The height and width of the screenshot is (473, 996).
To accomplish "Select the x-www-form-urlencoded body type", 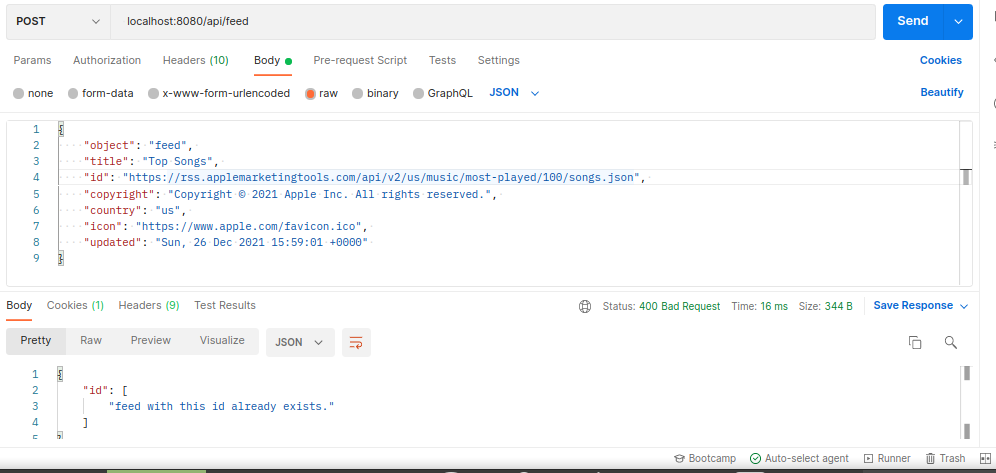I will (x=219, y=93).
